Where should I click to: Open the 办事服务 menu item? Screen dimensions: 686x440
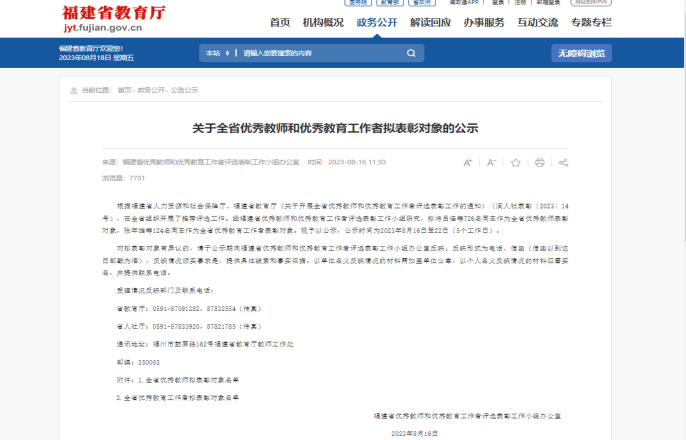(485, 22)
